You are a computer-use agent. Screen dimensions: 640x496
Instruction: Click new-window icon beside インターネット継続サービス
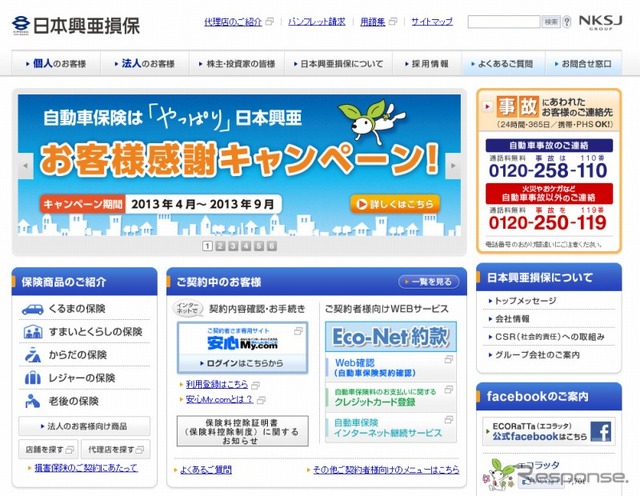tap(449, 419)
